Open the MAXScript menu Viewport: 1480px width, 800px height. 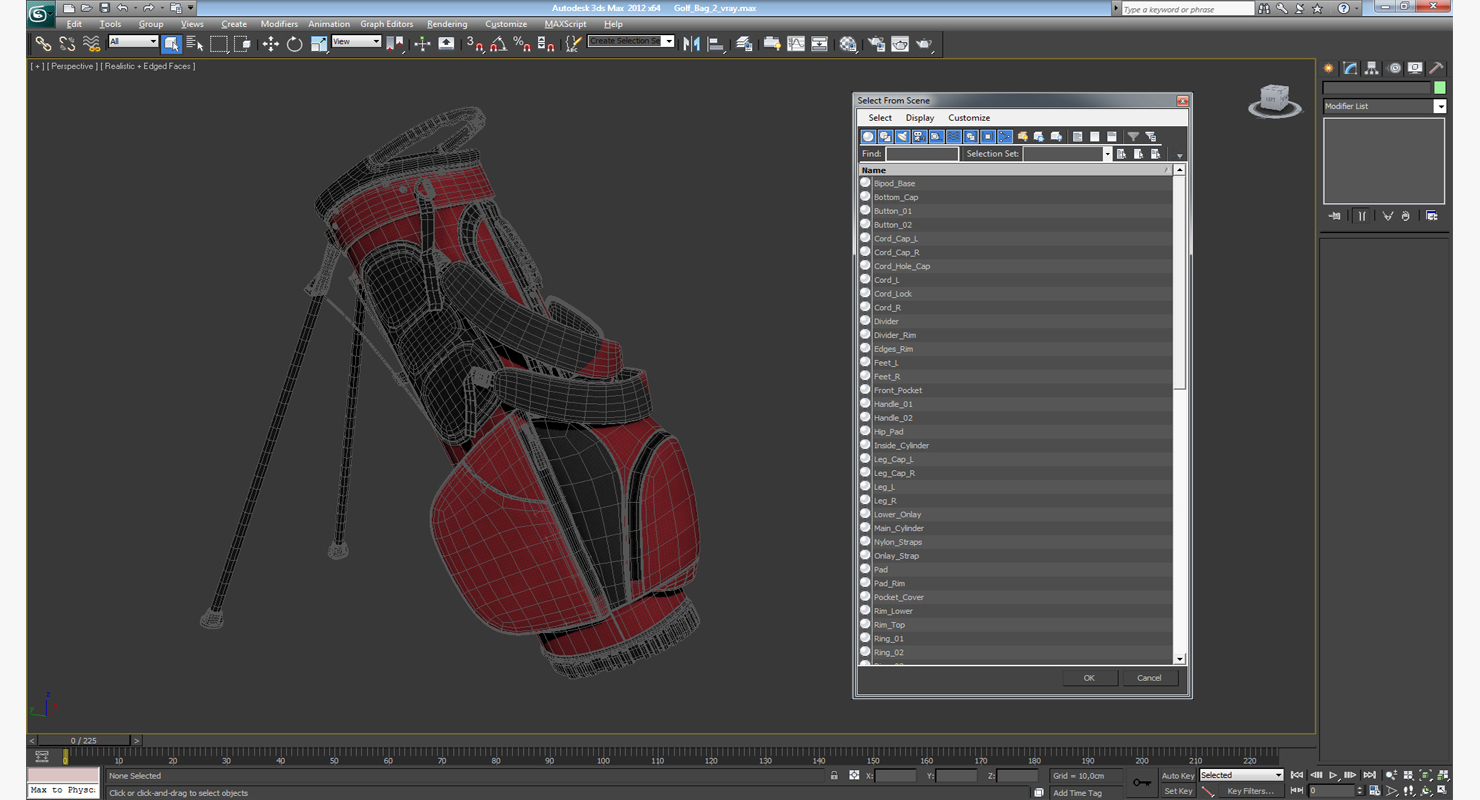coord(566,24)
